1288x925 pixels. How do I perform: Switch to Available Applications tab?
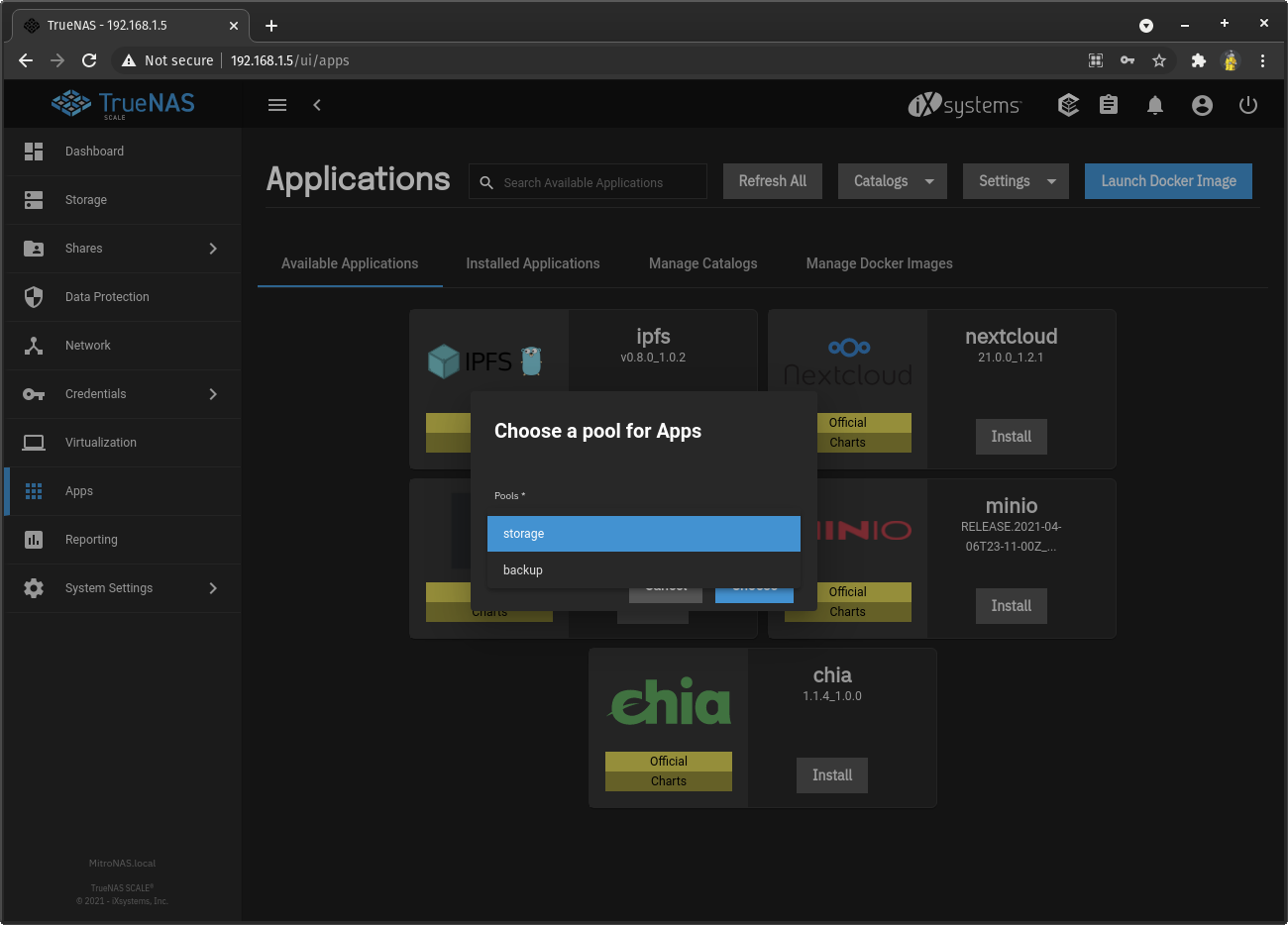pos(350,263)
